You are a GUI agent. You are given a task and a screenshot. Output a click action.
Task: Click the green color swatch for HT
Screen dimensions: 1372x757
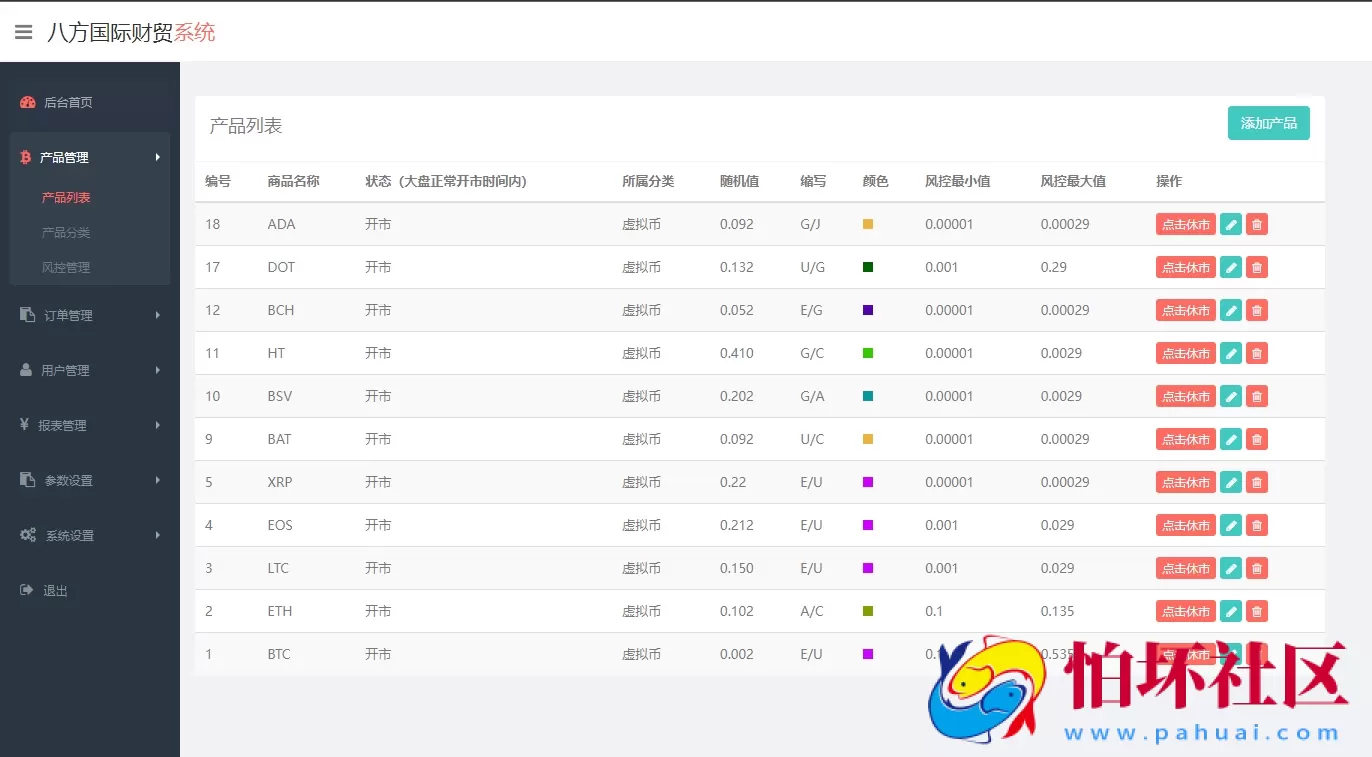868,353
